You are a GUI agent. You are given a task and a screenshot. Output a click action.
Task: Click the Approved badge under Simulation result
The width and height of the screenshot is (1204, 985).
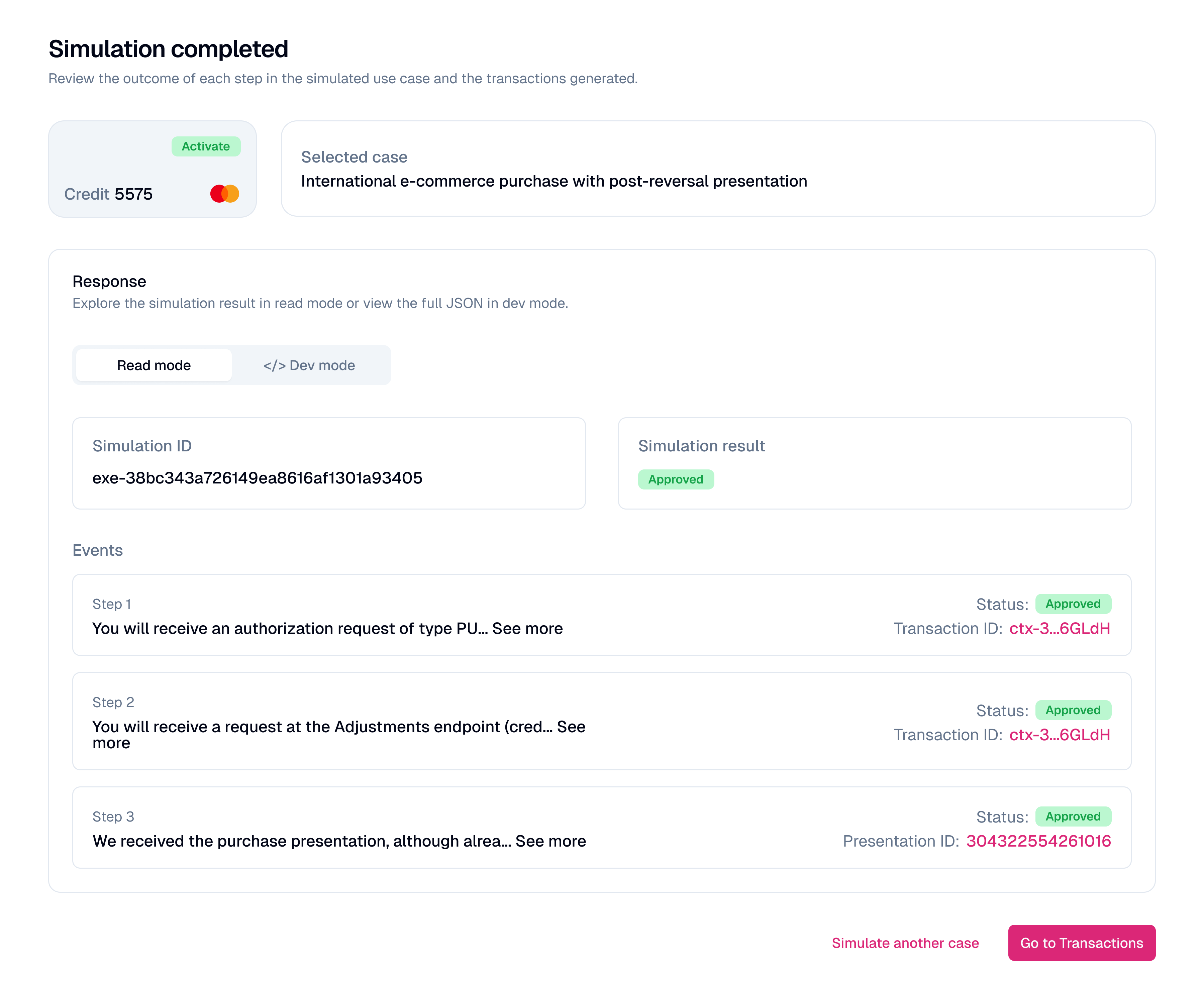coord(676,479)
